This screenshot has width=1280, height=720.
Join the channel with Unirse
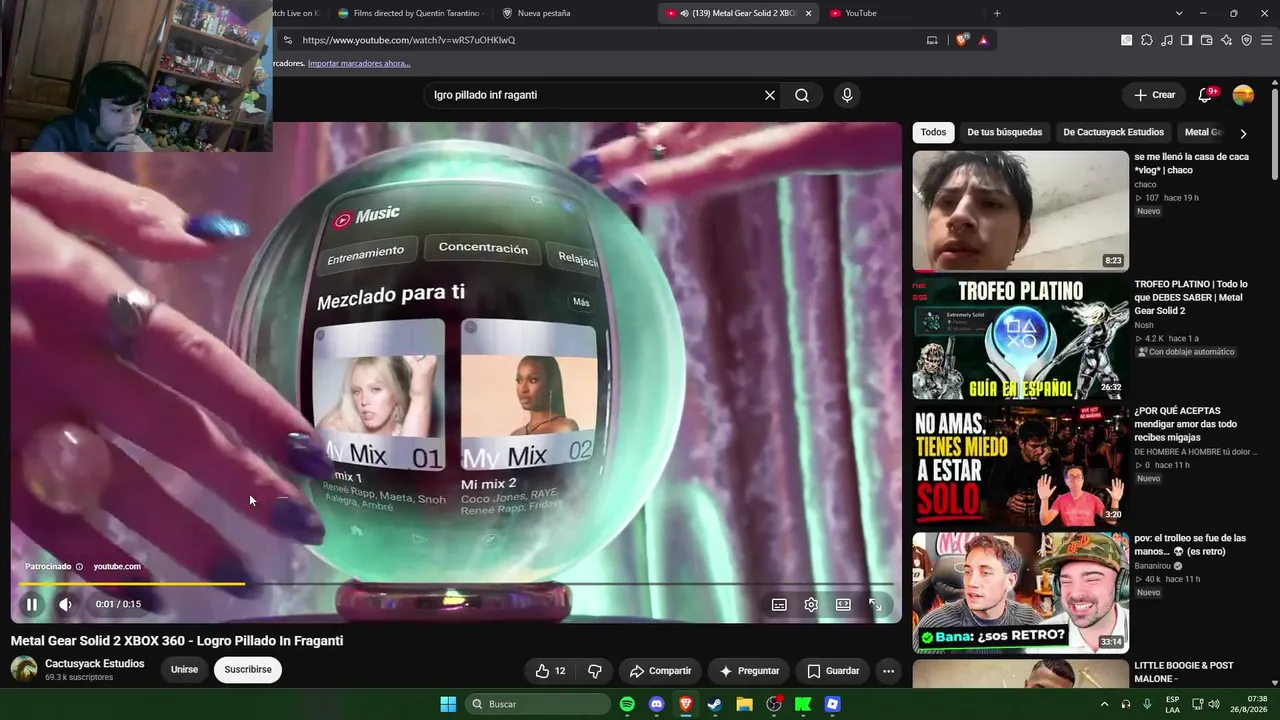click(x=184, y=669)
